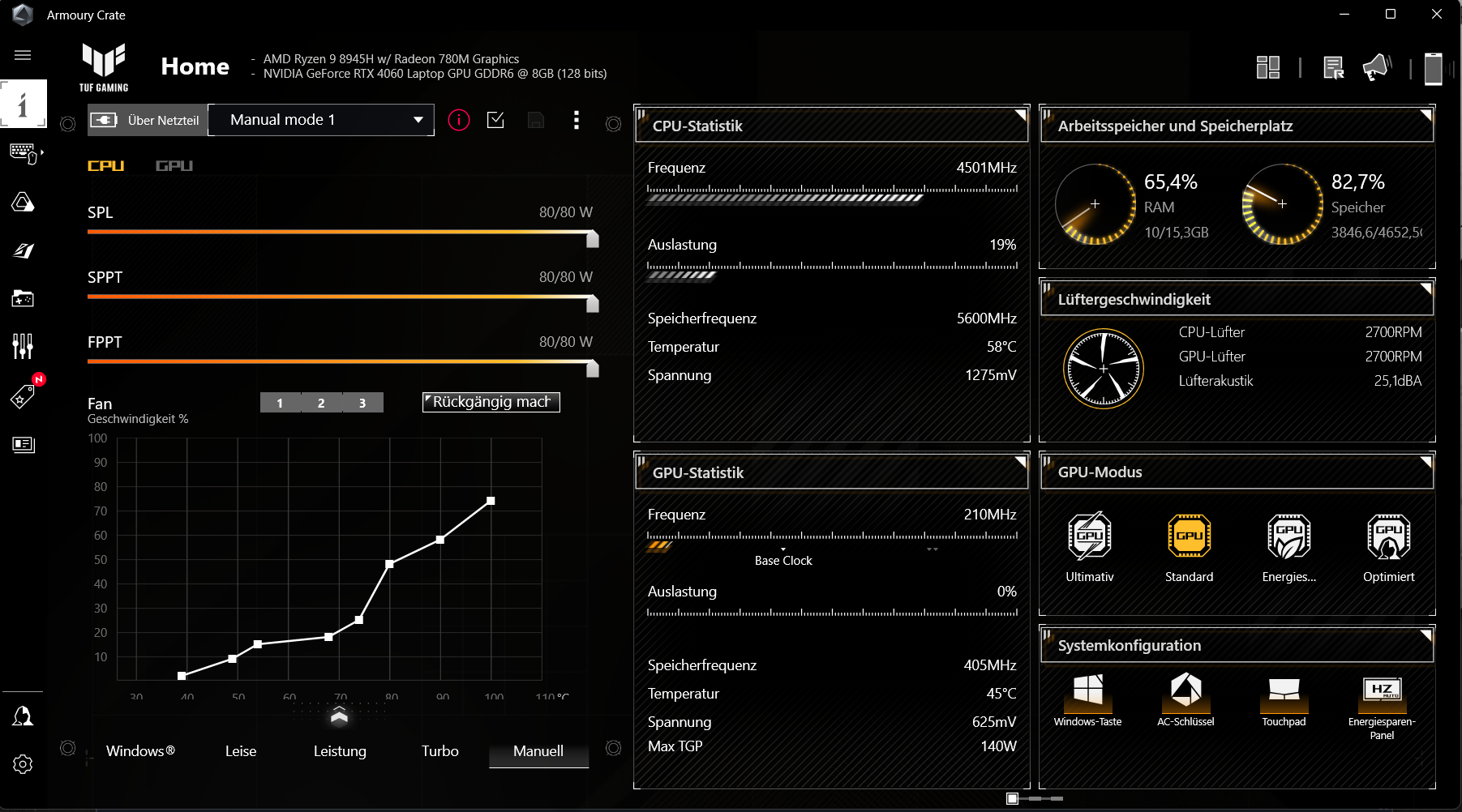The image size is (1462, 812).
Task: Open the settings gear in sidebar
Action: tap(23, 764)
